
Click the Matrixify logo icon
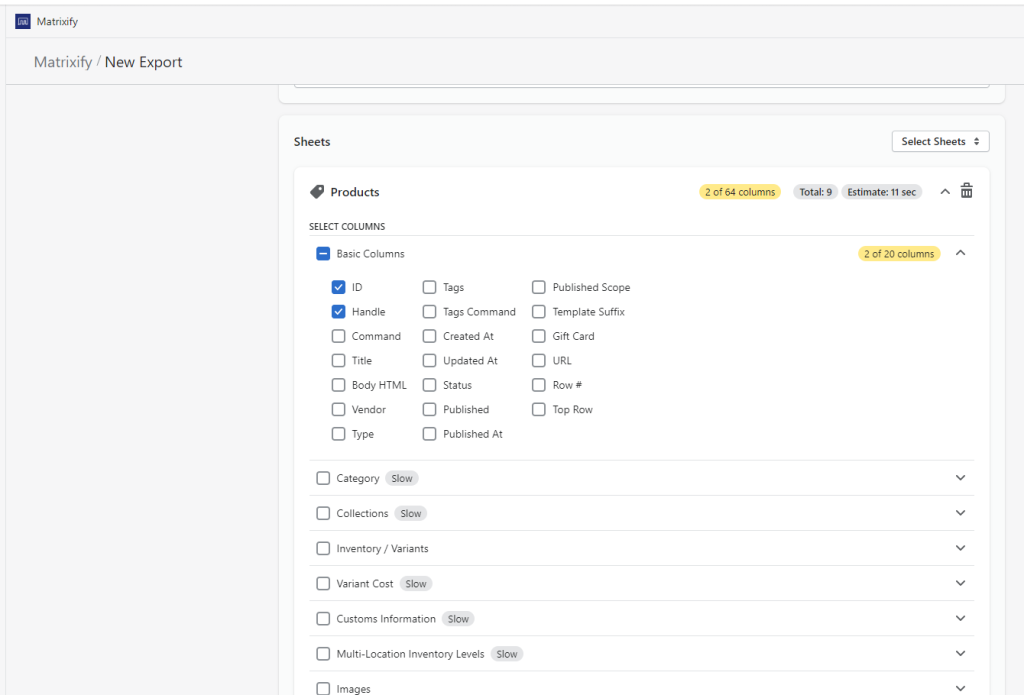coord(21,20)
